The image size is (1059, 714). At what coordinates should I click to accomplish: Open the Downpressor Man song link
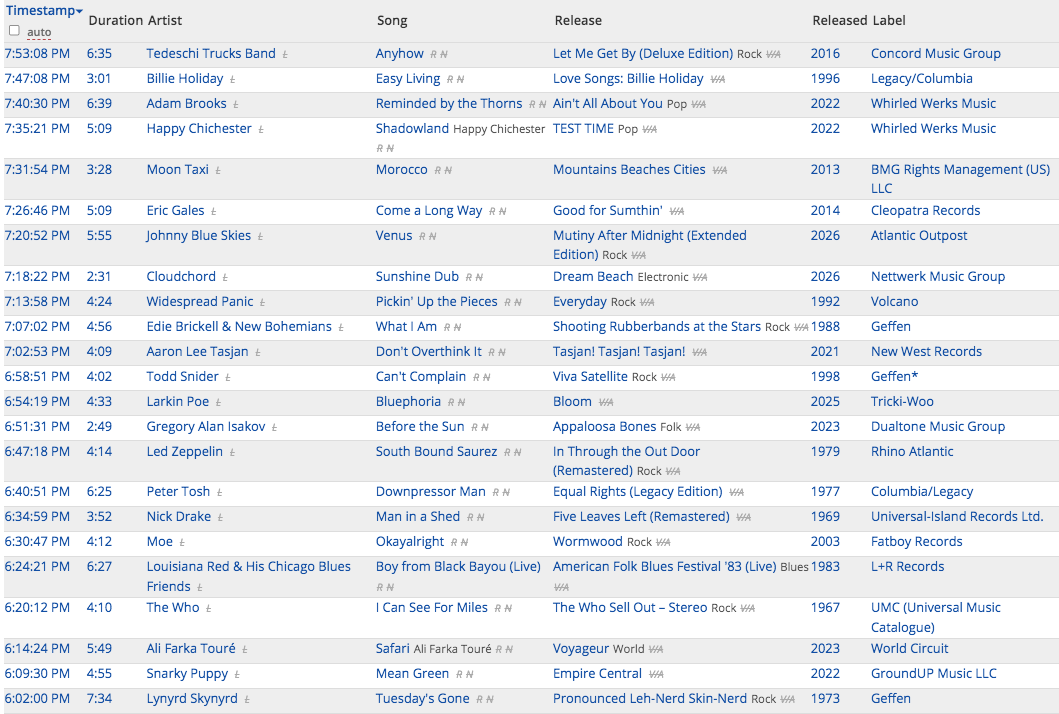point(431,491)
